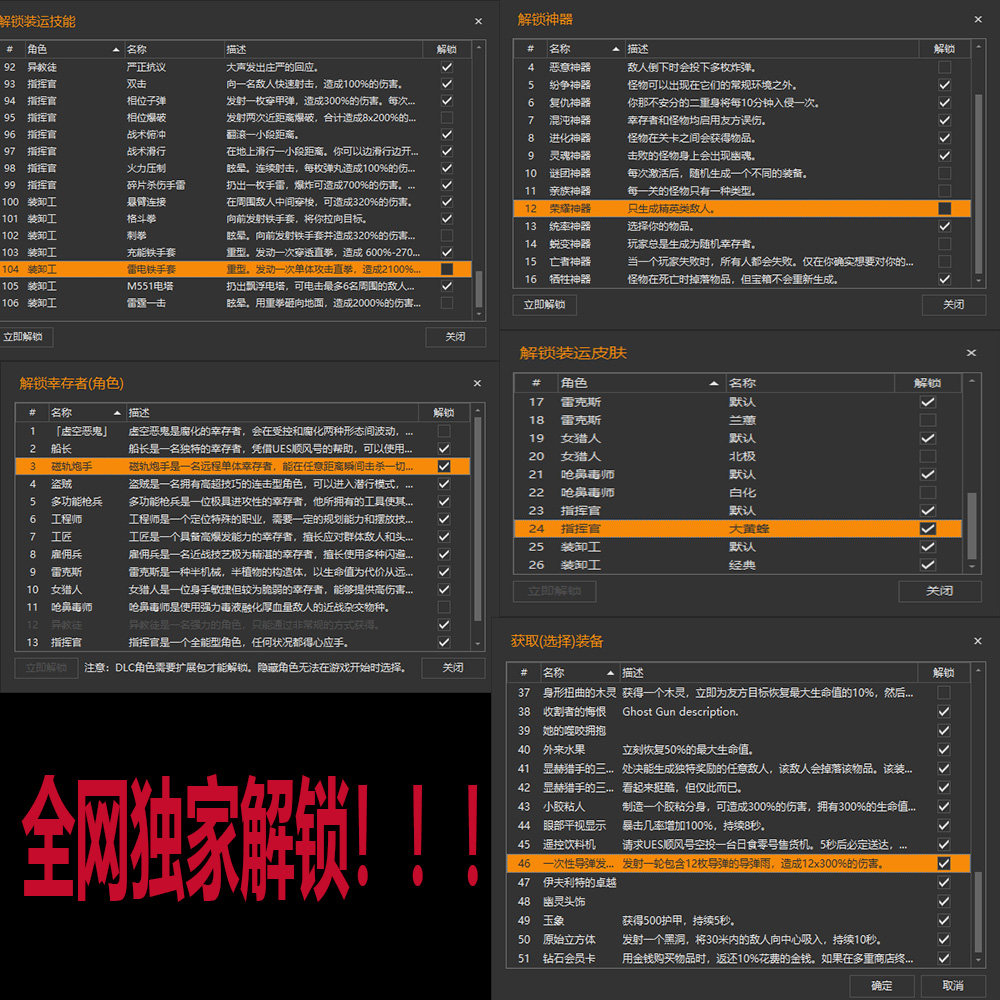This screenshot has height=1000, width=1000.
Task: Enable the 荣耀神器 unlock checkbox
Action: click(x=944, y=208)
